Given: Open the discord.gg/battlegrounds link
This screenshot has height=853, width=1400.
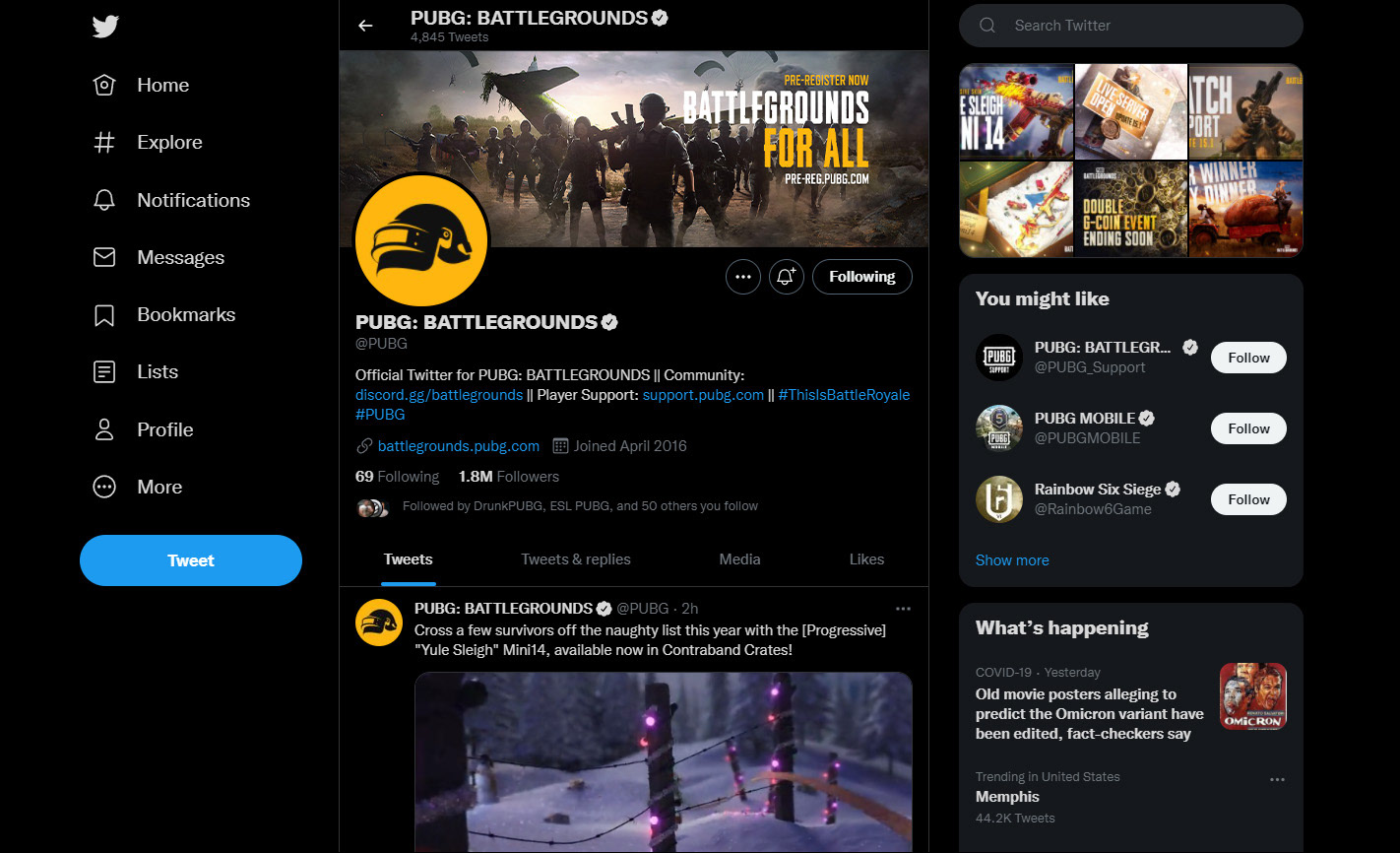Looking at the screenshot, I should 439,395.
